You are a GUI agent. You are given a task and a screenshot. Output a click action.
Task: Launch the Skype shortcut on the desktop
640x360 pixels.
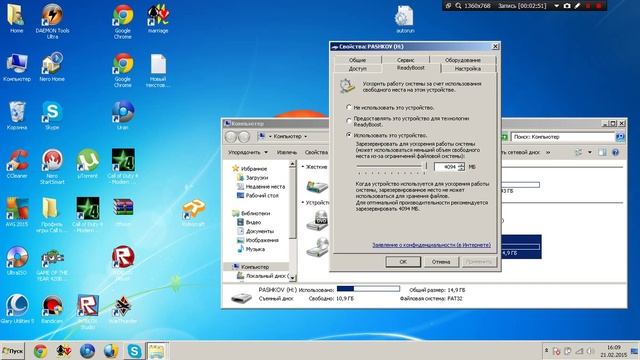[x=52, y=116]
